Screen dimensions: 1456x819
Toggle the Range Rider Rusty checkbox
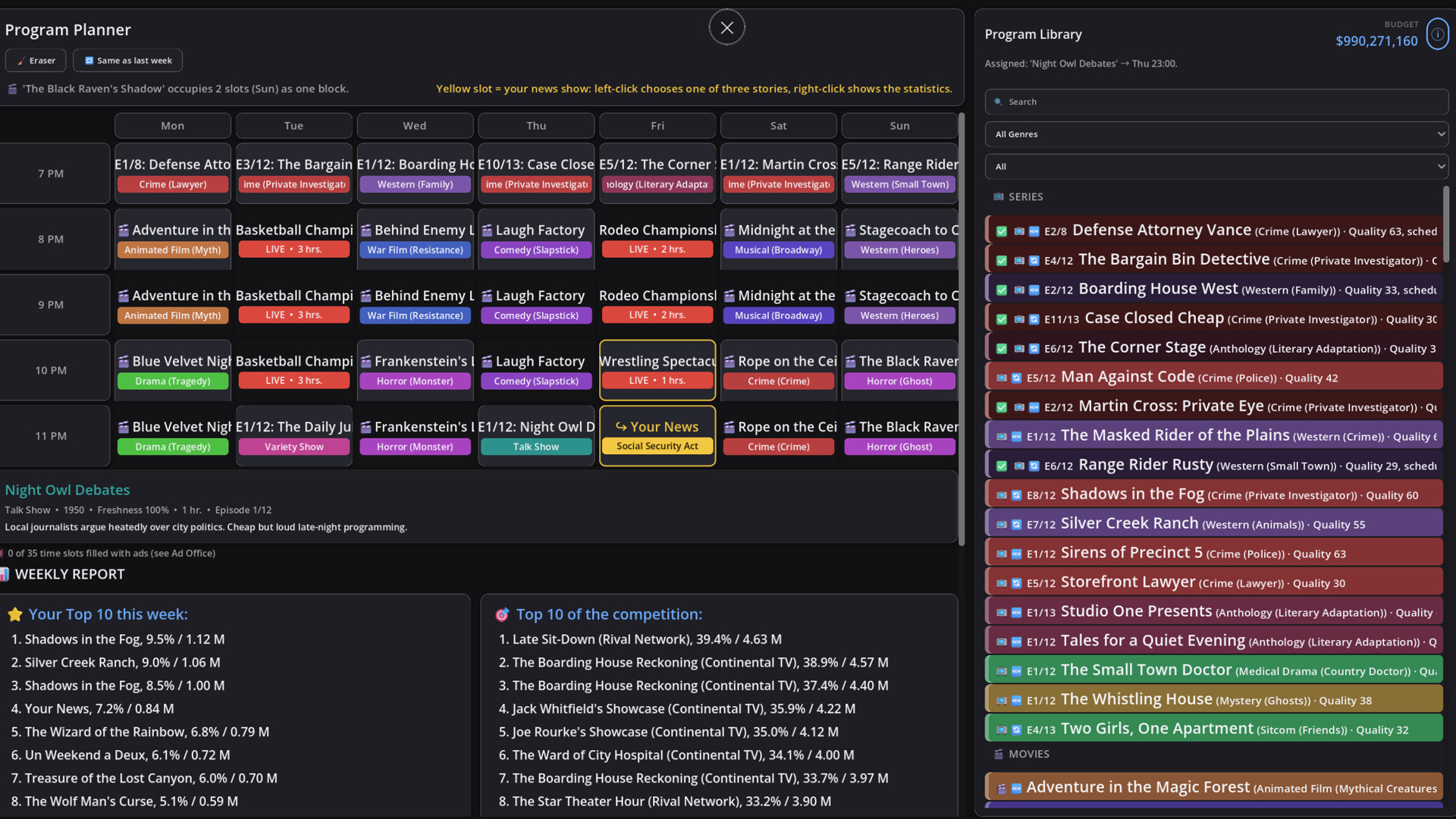point(1002,466)
